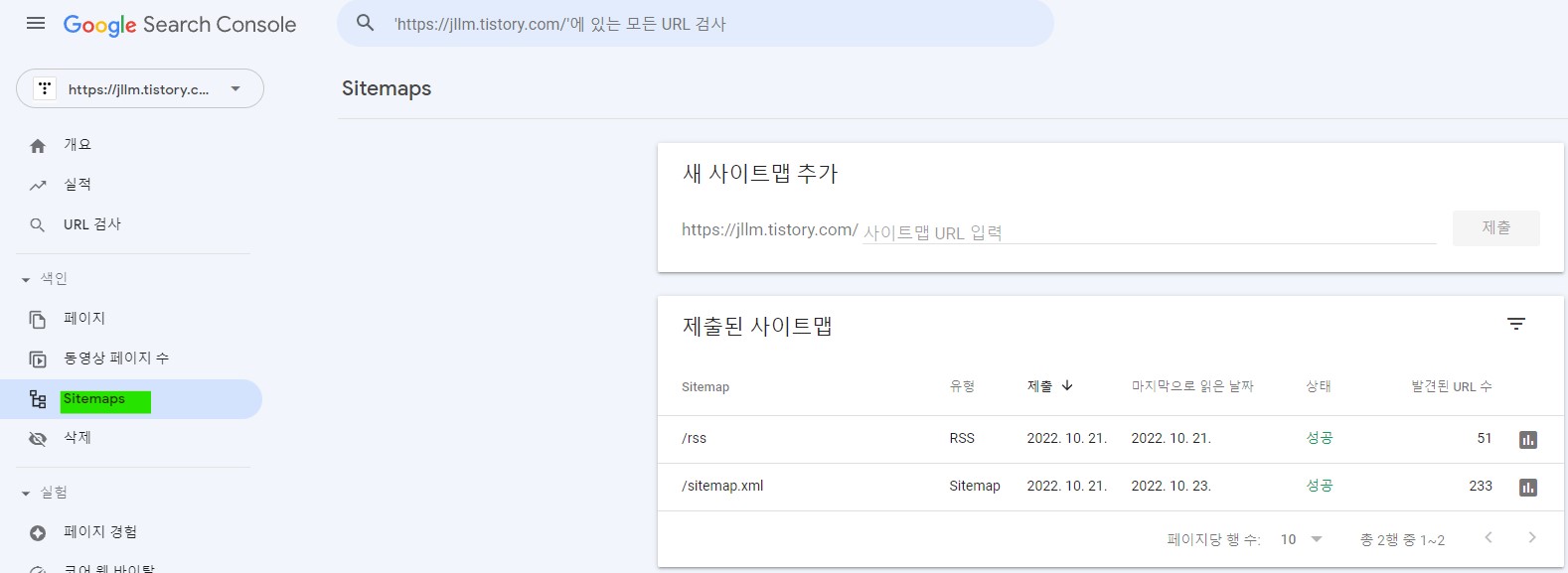Click the 유형 column header
Viewport: 1568px width, 573px height.
[x=962, y=386]
